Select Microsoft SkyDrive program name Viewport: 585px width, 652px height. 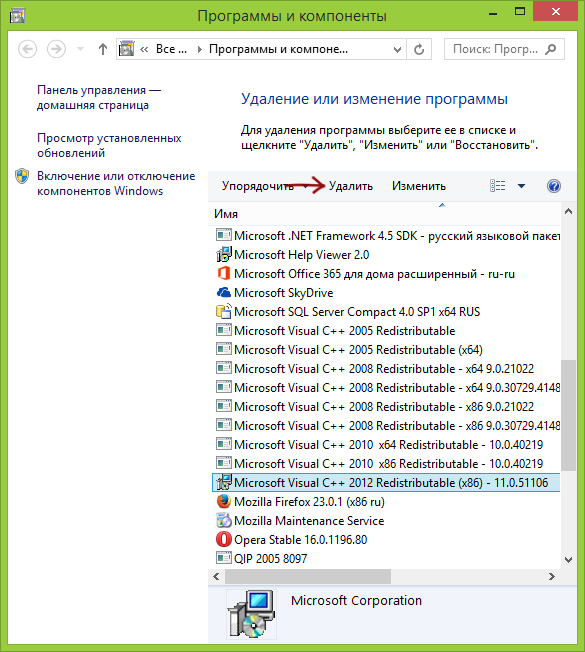[284, 293]
